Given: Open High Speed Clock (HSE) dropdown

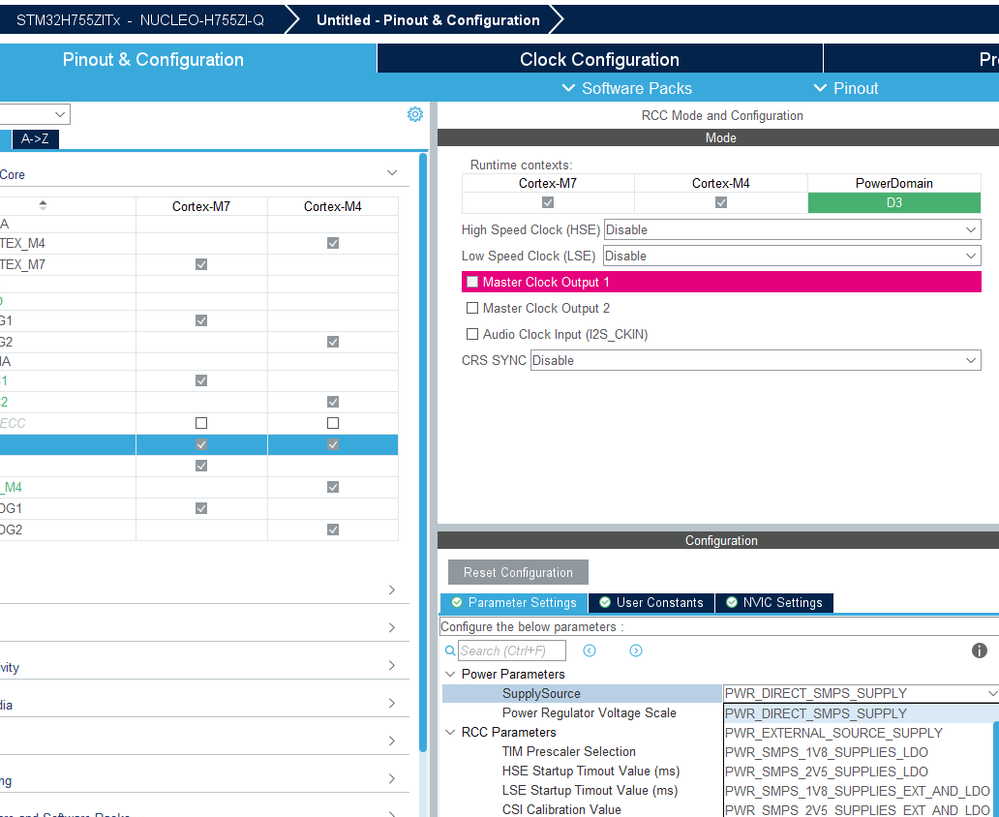Looking at the screenshot, I should click(x=792, y=229).
